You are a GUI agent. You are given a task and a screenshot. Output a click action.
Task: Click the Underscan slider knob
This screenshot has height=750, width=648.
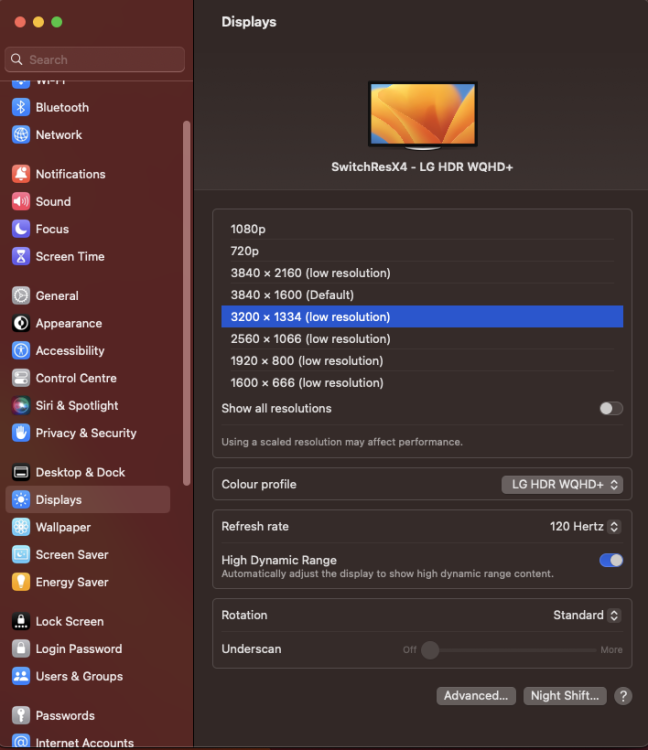430,650
